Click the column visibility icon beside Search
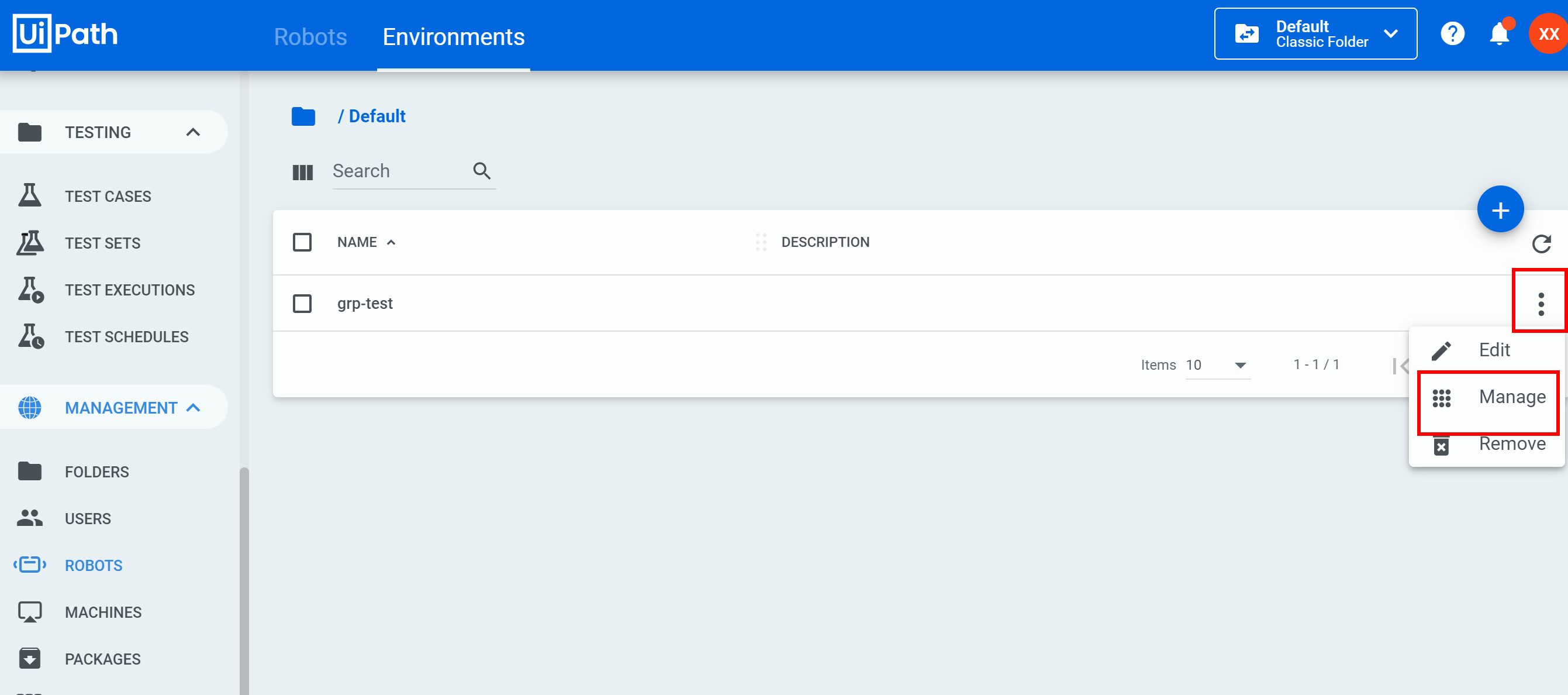This screenshot has height=695, width=1568. click(302, 172)
